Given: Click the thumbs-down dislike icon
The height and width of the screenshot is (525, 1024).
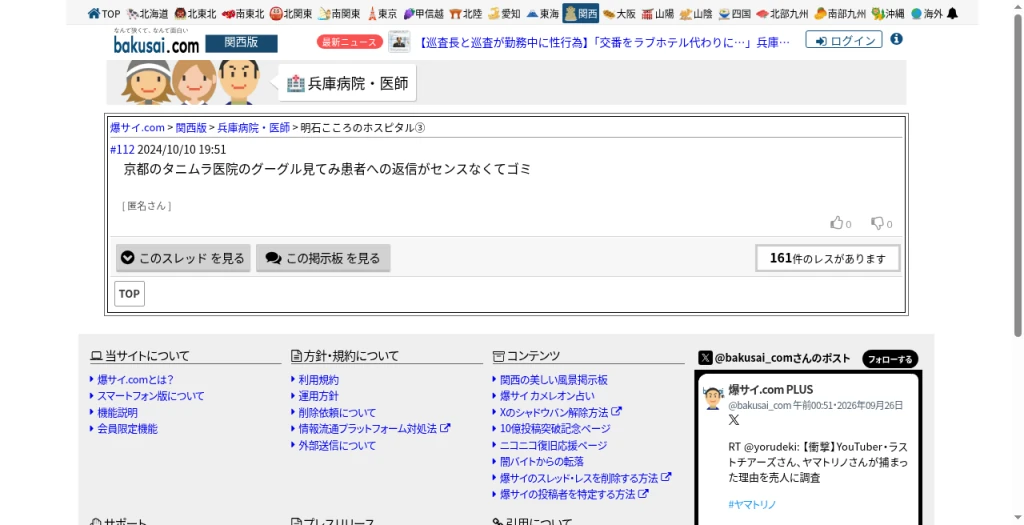Looking at the screenshot, I should [877, 223].
